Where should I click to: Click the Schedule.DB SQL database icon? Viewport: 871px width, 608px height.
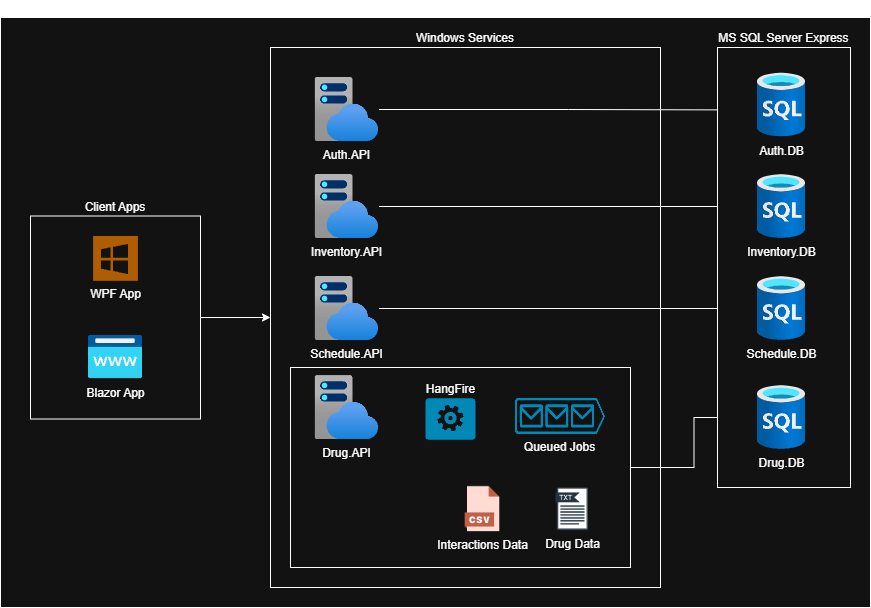pyautogui.click(x=781, y=309)
